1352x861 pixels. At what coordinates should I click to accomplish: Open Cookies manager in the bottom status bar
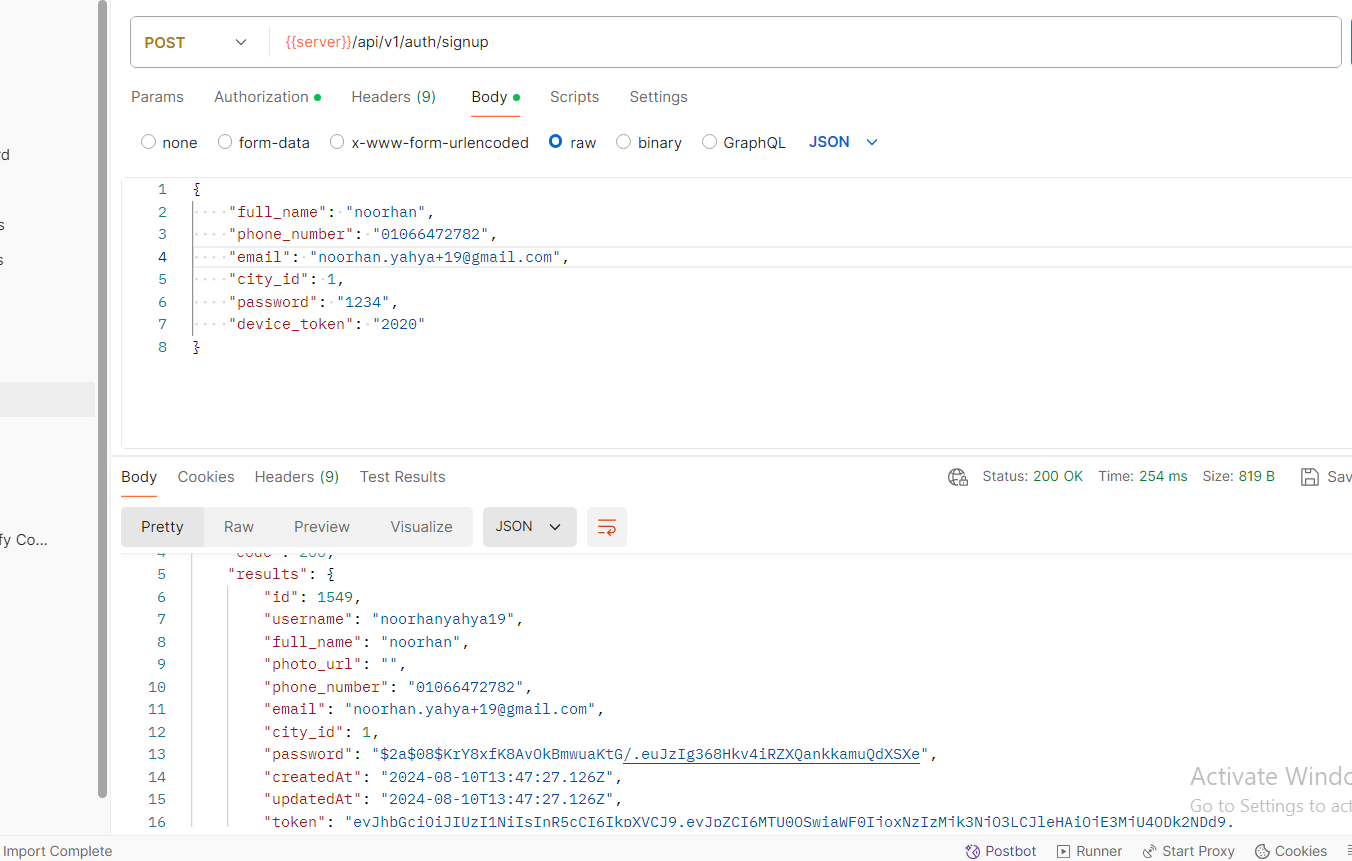pyautogui.click(x=1290, y=851)
